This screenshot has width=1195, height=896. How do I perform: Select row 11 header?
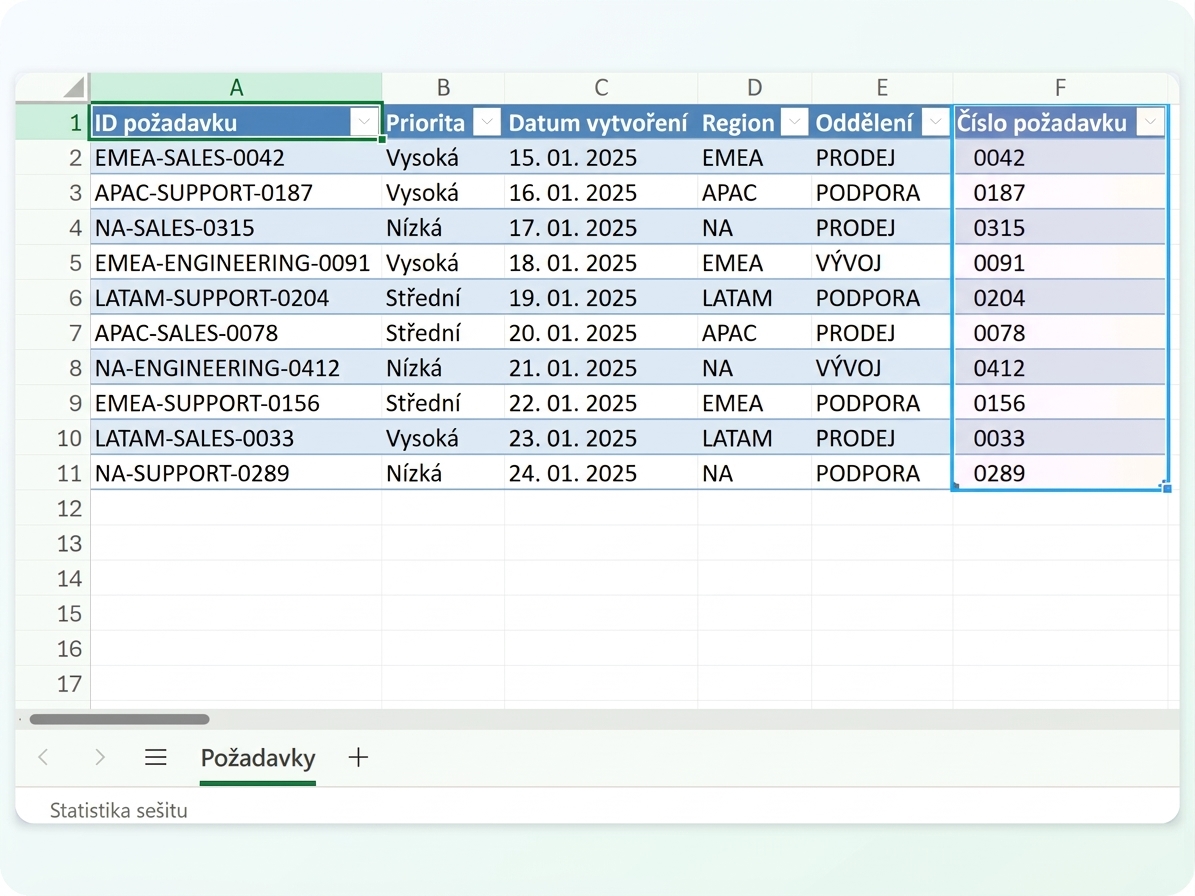(53, 473)
